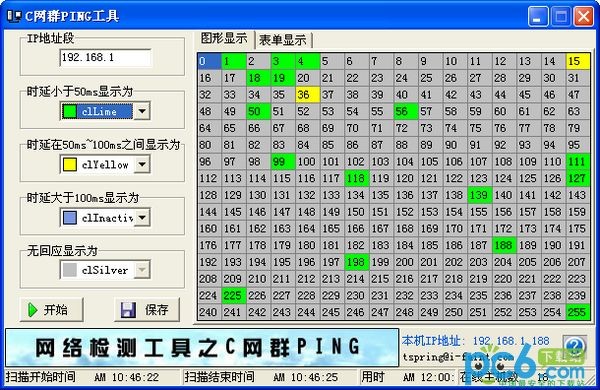
Task: Click the yellow color swatch
Action: pos(70,165)
